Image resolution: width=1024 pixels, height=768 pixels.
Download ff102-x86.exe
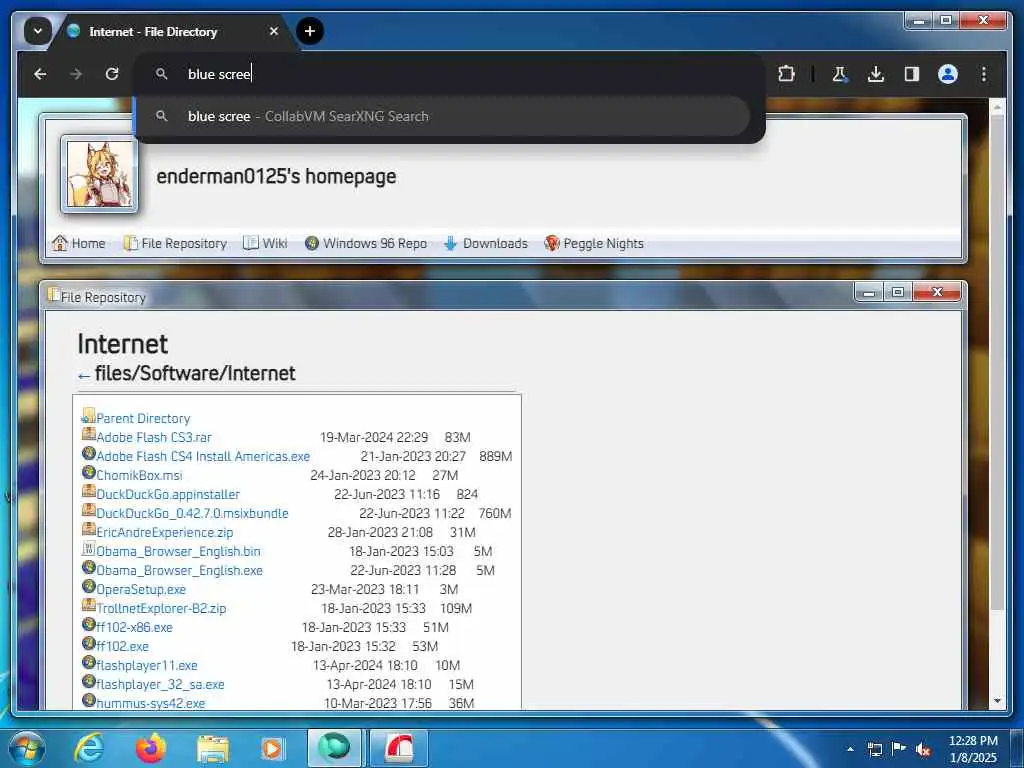click(x=135, y=627)
